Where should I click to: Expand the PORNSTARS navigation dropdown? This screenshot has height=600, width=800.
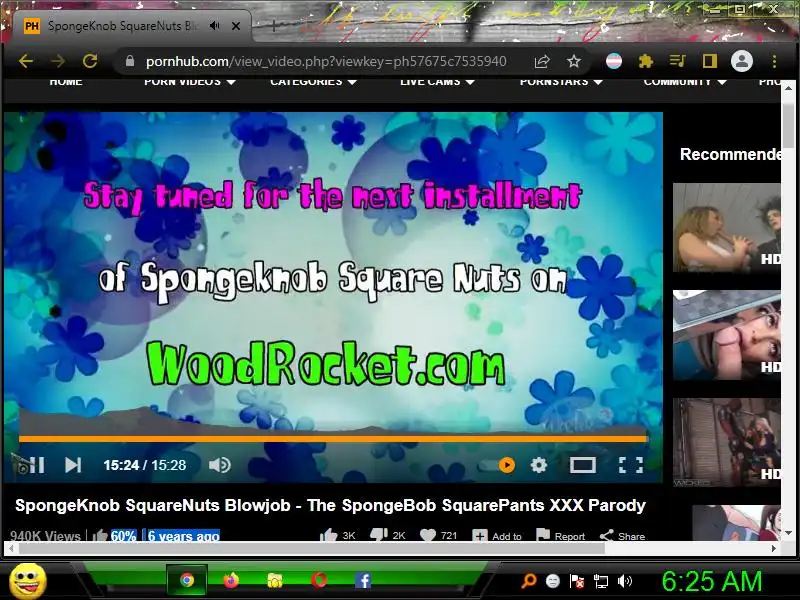[x=561, y=82]
